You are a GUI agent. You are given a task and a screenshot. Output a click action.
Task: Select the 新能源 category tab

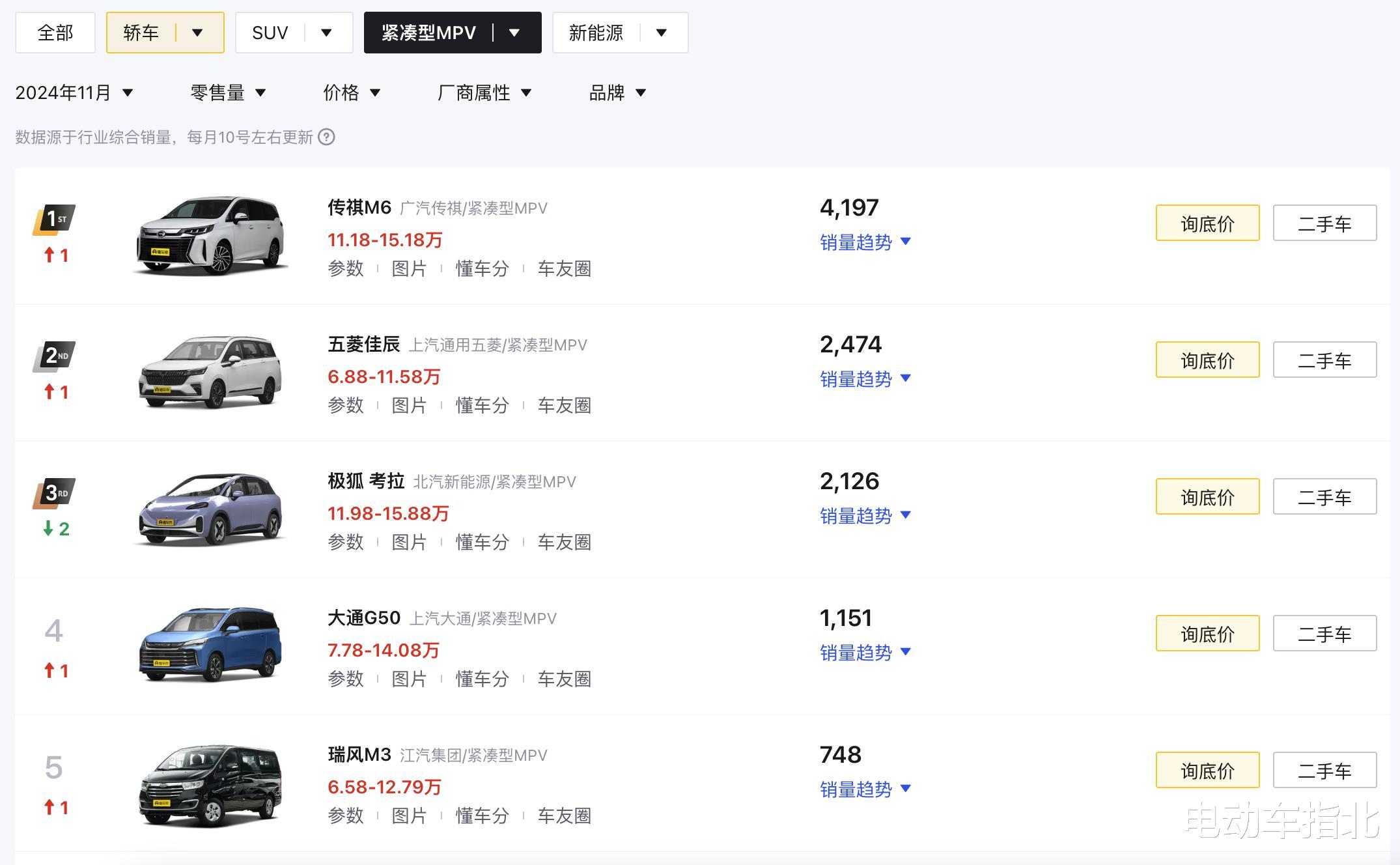click(596, 33)
